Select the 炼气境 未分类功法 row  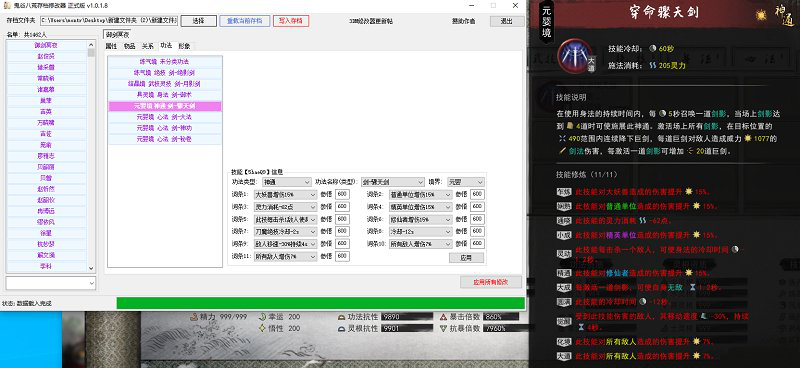coord(165,62)
